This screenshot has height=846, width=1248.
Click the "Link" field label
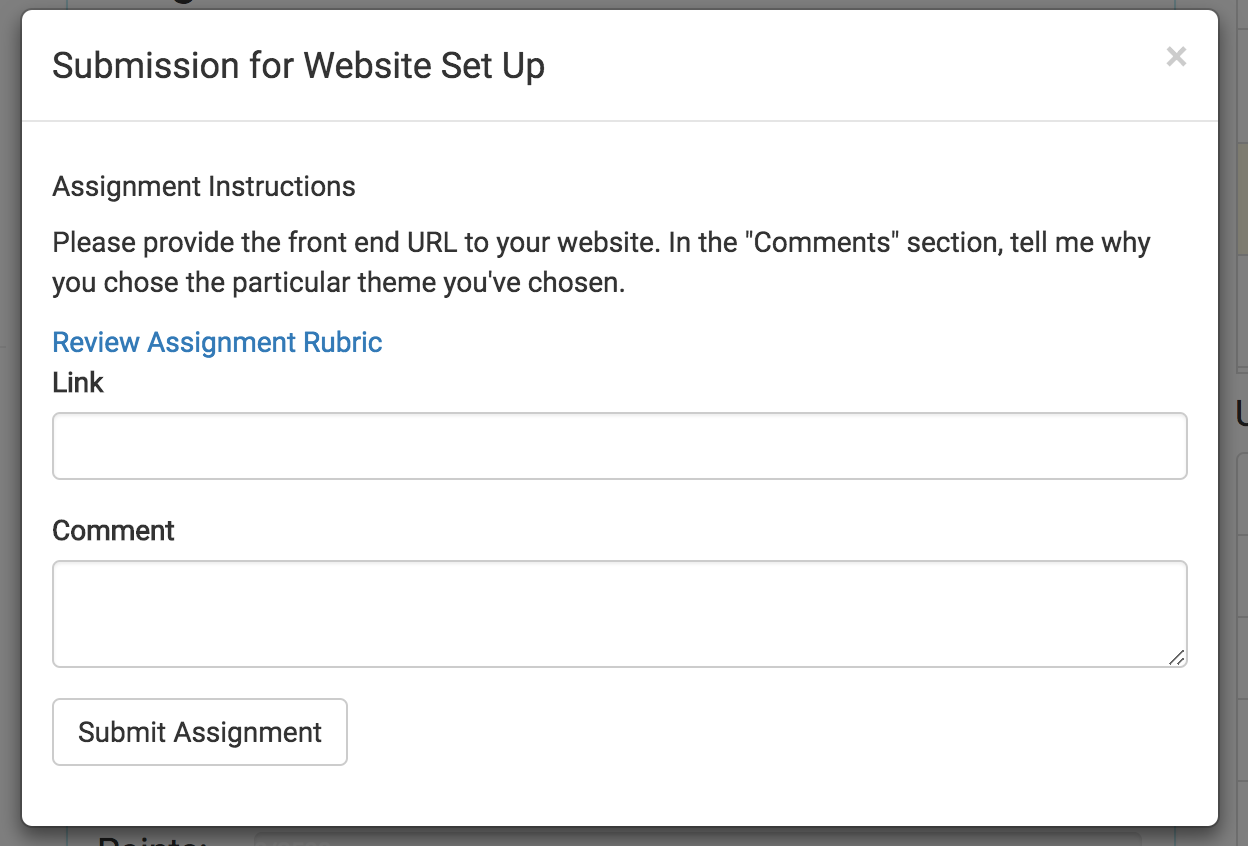pyautogui.click(x=78, y=383)
